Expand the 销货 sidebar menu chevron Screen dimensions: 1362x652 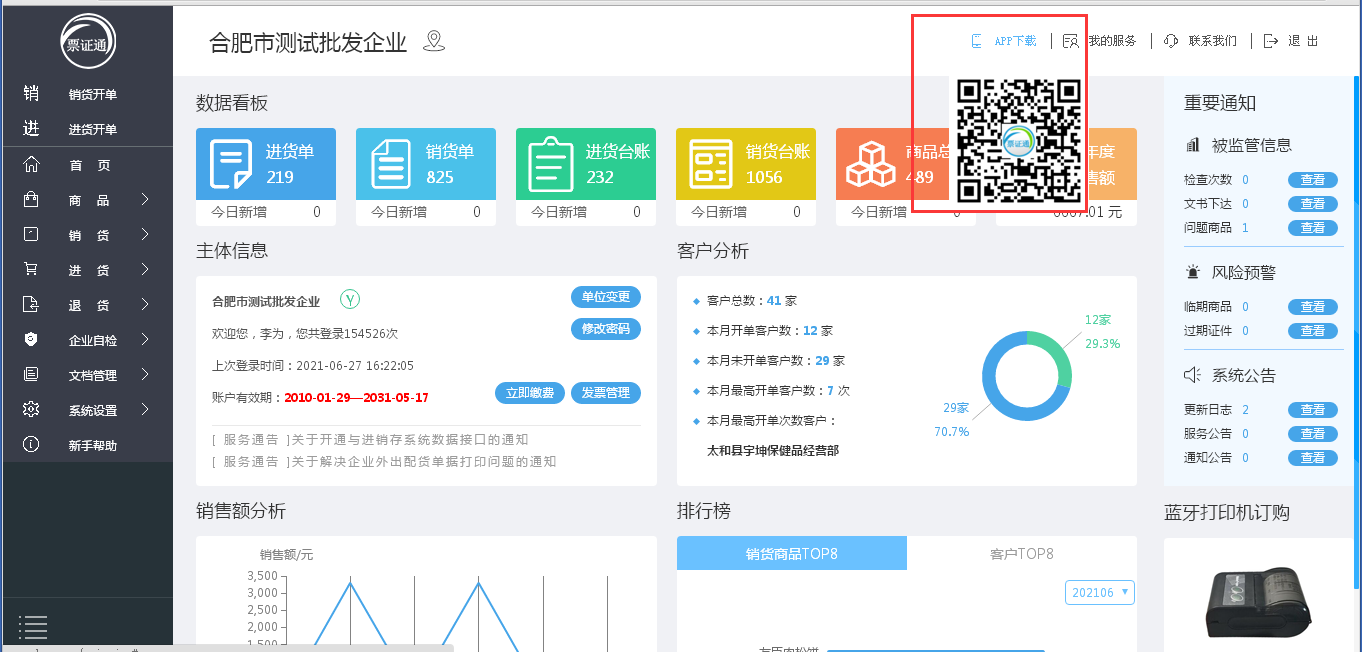click(145, 235)
